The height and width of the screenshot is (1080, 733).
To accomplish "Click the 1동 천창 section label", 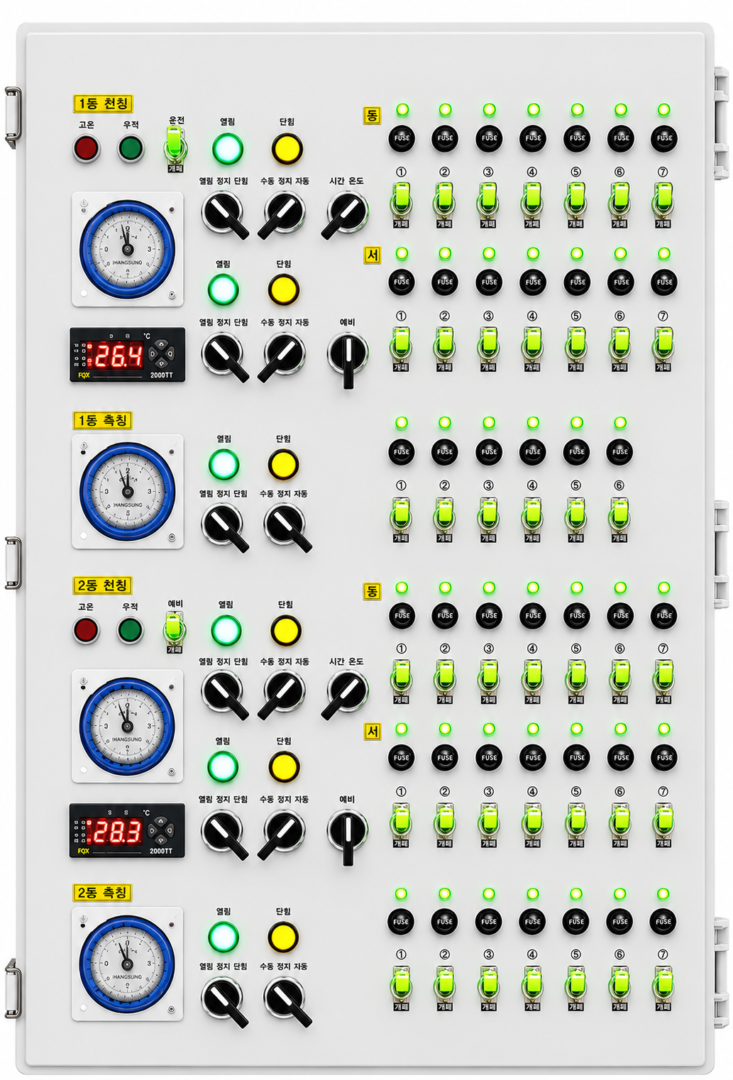I will pyautogui.click(x=103, y=103).
